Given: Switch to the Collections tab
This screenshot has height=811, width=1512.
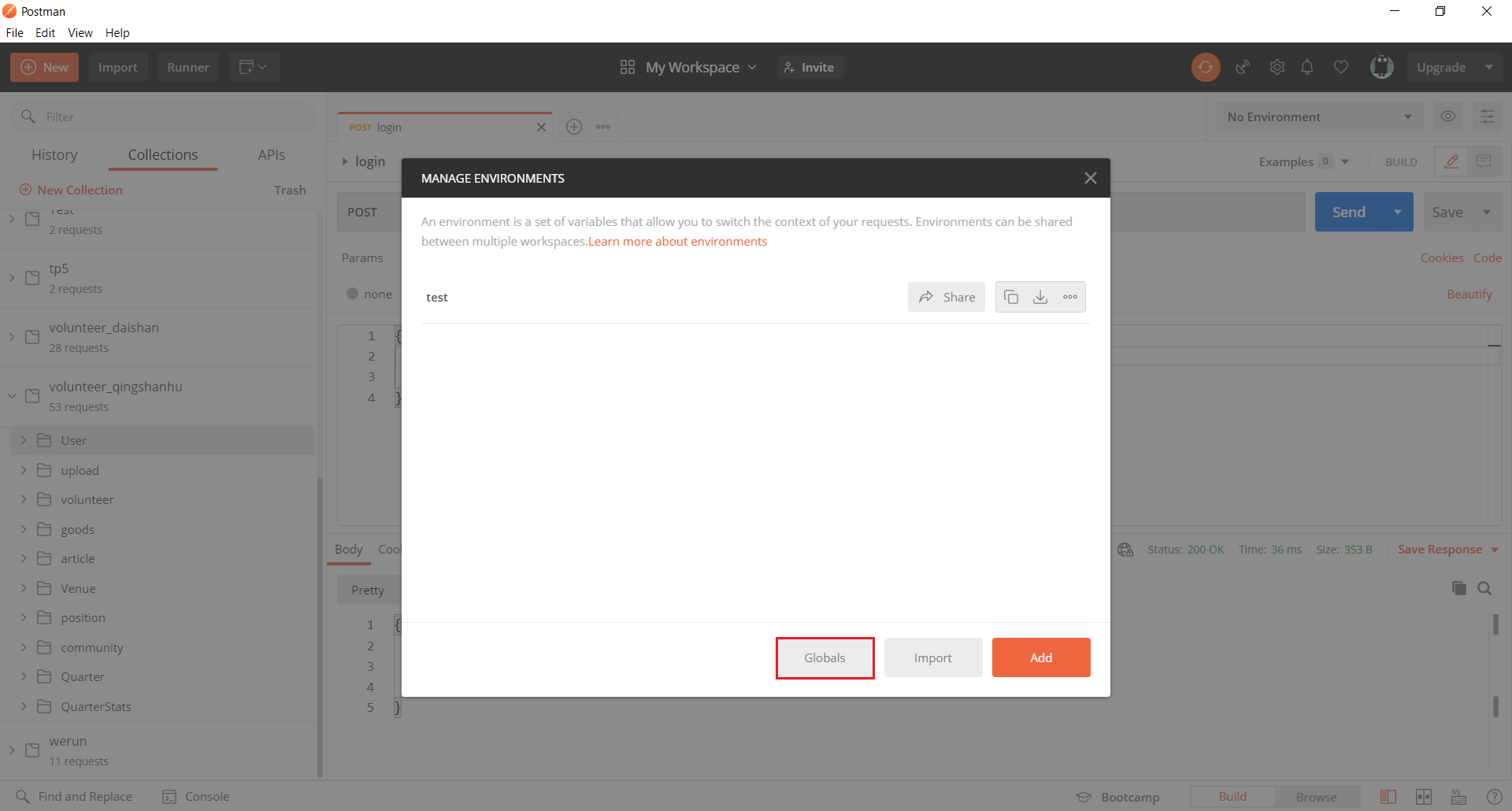Looking at the screenshot, I should point(163,155).
